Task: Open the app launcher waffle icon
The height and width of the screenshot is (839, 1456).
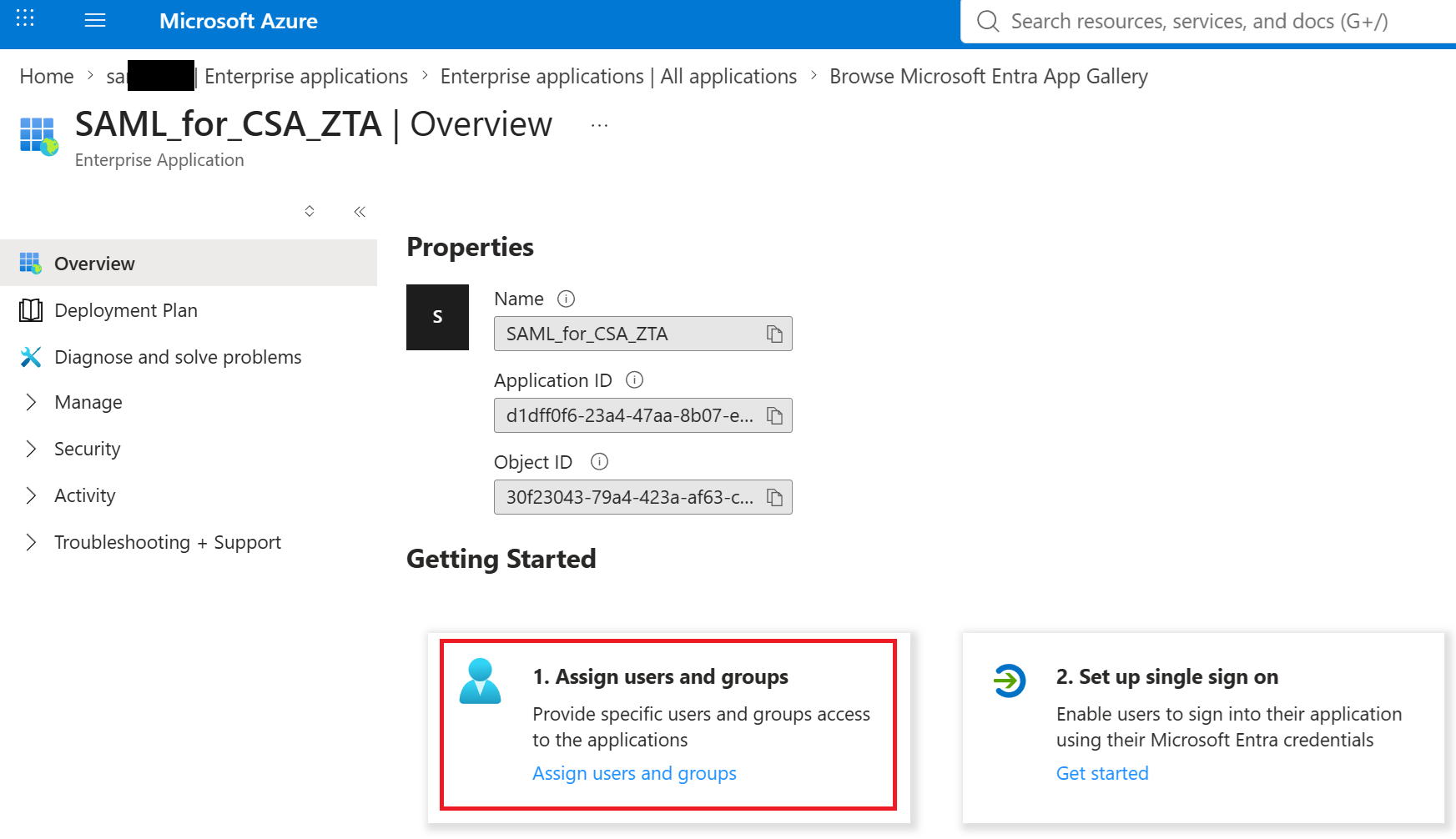Action: click(x=25, y=18)
